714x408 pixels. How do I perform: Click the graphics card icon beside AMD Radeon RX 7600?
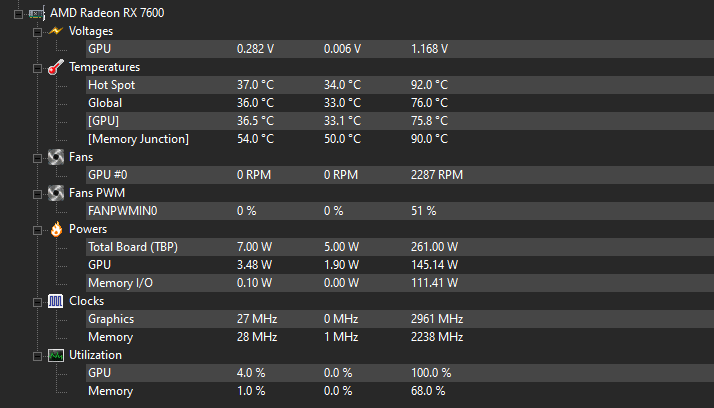coord(36,13)
